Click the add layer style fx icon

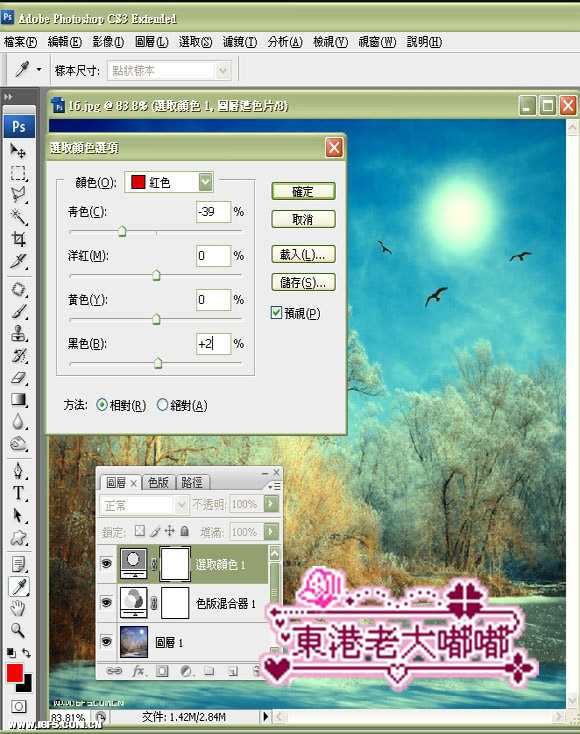(x=138, y=671)
